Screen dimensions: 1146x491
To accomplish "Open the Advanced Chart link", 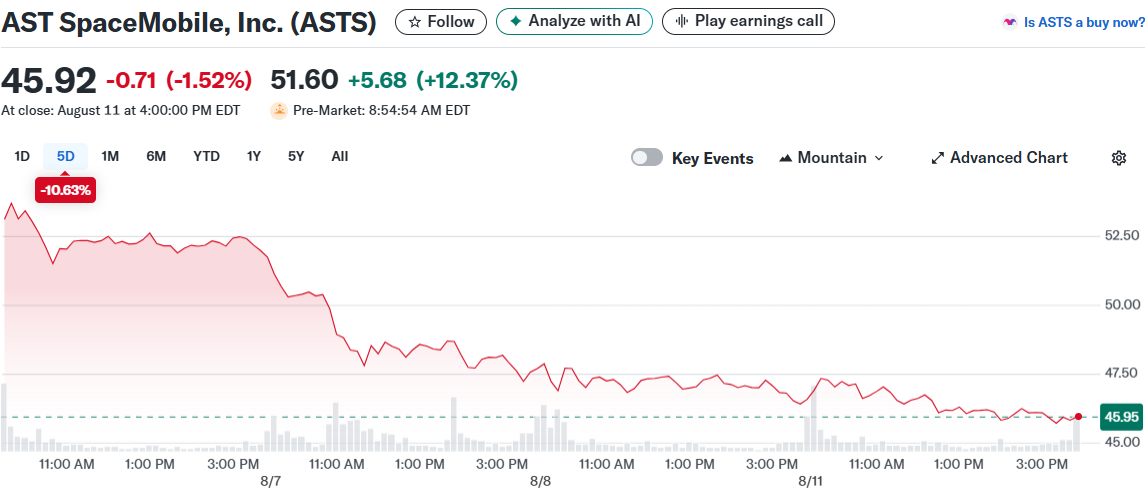I will point(1000,158).
